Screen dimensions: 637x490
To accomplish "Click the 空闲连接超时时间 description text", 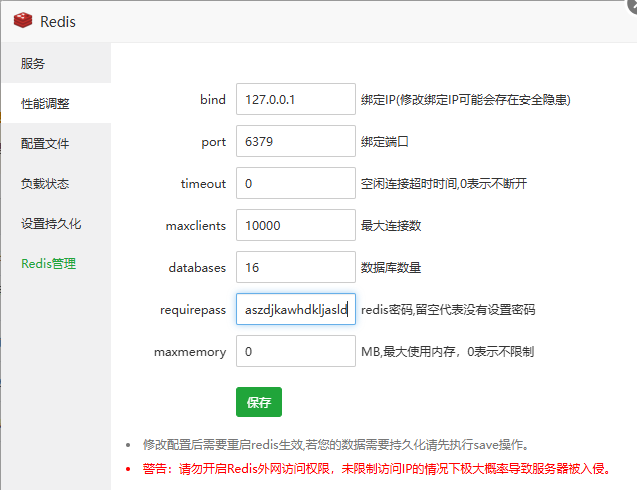I will [444, 184].
